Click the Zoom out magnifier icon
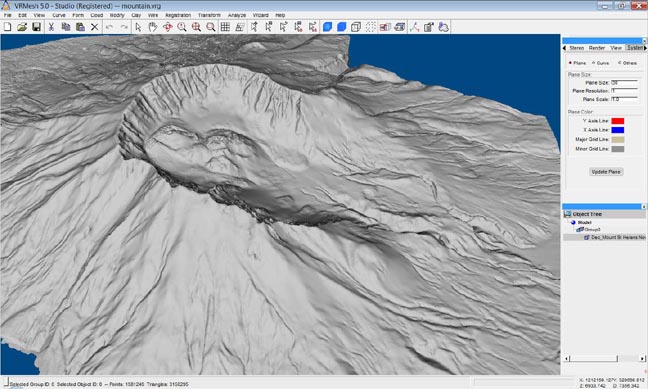This screenshot has height=389, width=648. coord(211,27)
